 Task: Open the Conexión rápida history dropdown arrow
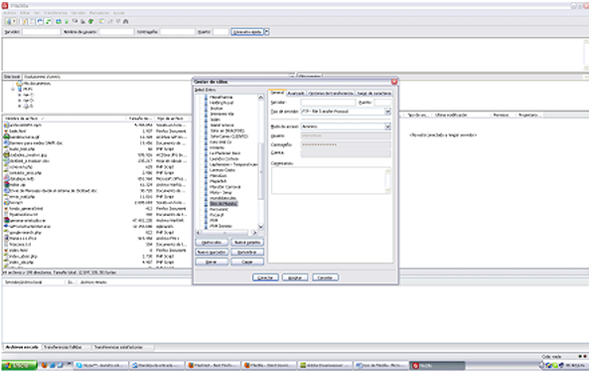pyautogui.click(x=267, y=32)
